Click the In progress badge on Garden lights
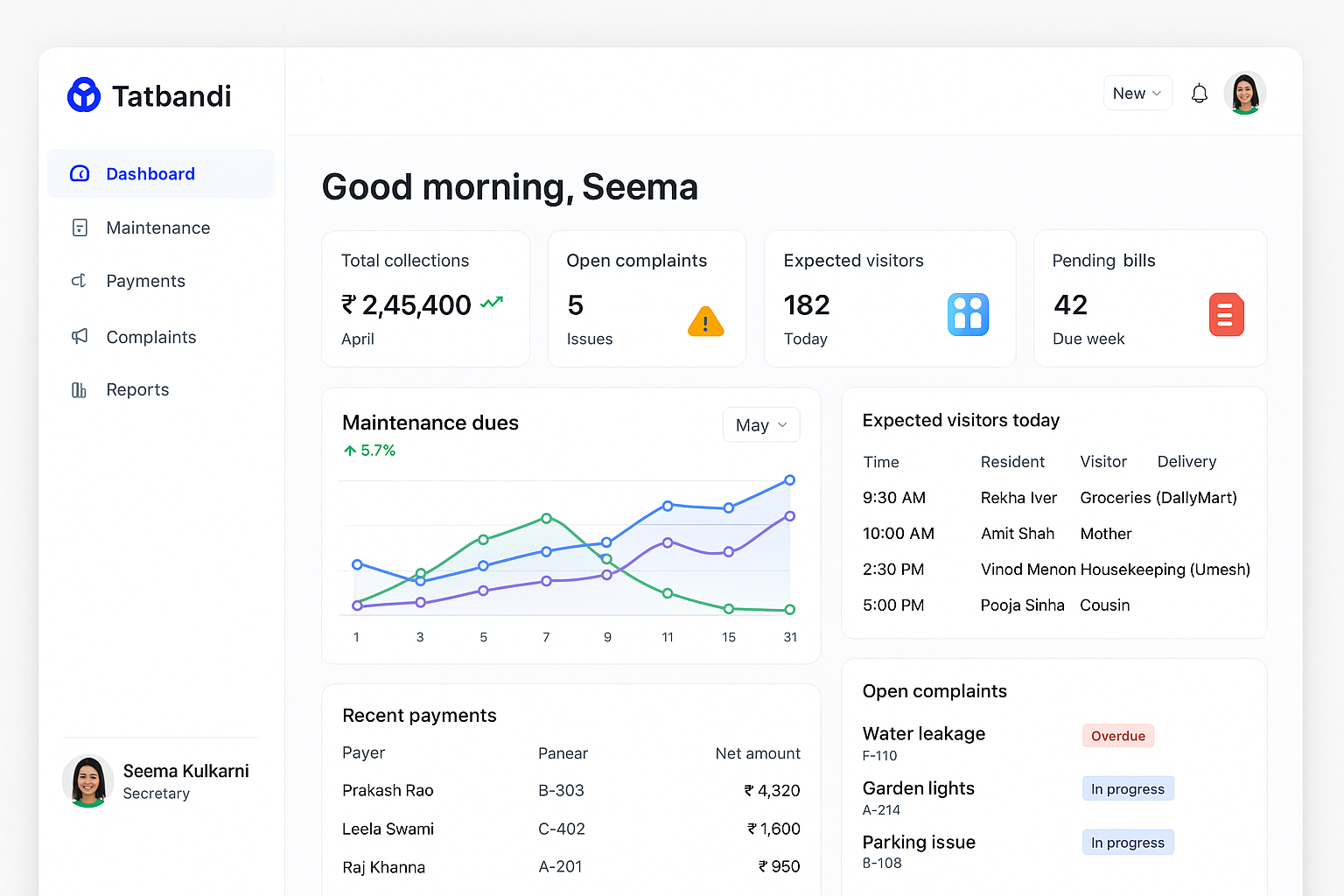This screenshot has width=1344, height=896. 1127,788
